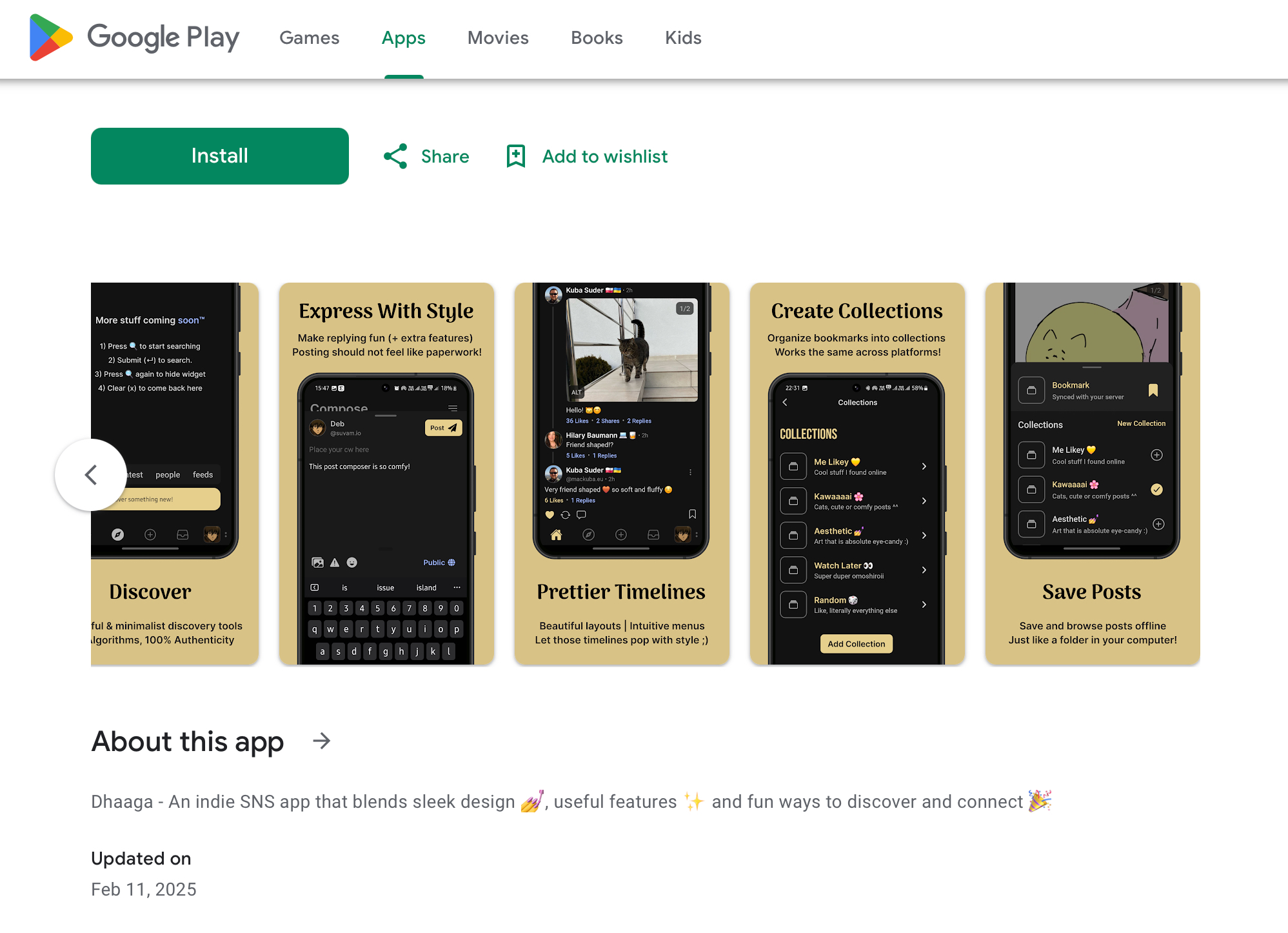Image resolution: width=1288 pixels, height=933 pixels.
Task: Click the About this app arrow
Action: tap(321, 741)
